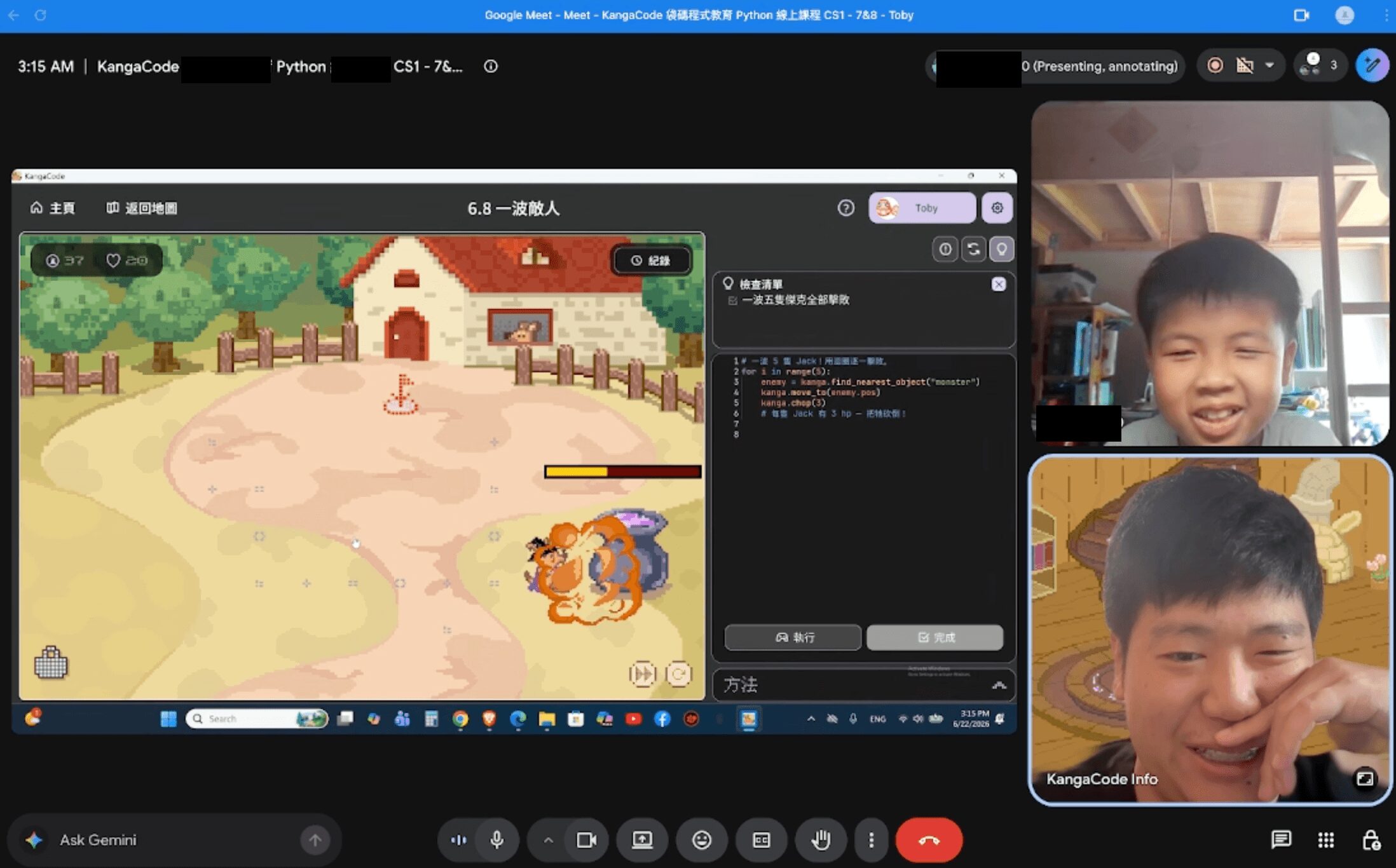This screenshot has width=1396, height=868.
Task: Open the Meet chat panel
Action: tap(1281, 840)
